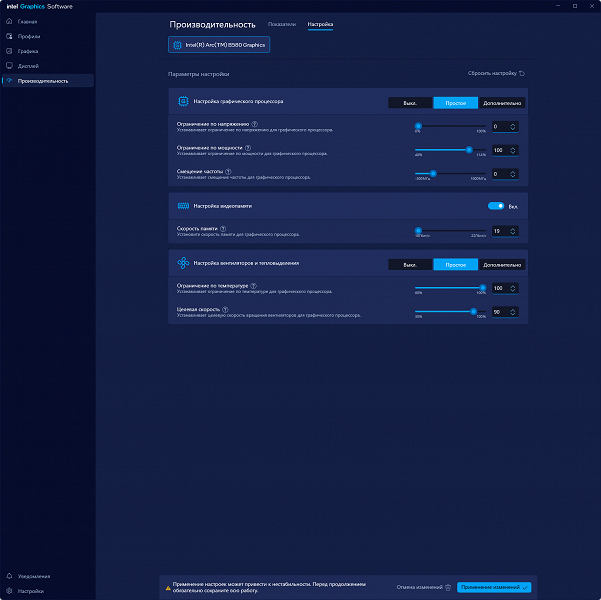Click the frequency offset slider handle
This screenshot has height=600, width=601.
point(433,174)
